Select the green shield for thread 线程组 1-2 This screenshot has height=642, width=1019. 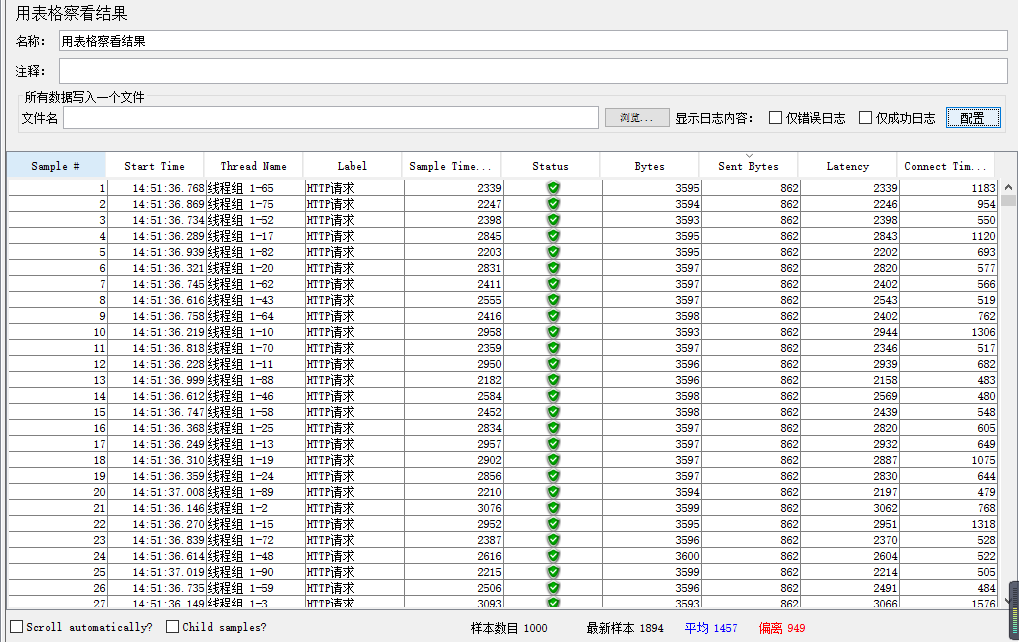[x=553, y=508]
